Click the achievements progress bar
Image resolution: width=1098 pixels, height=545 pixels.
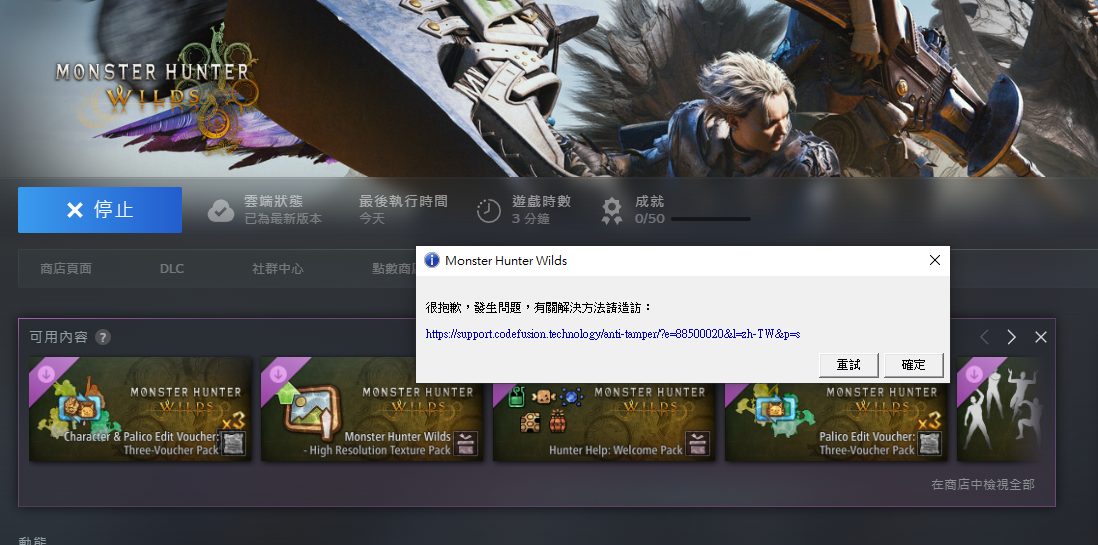click(x=711, y=219)
